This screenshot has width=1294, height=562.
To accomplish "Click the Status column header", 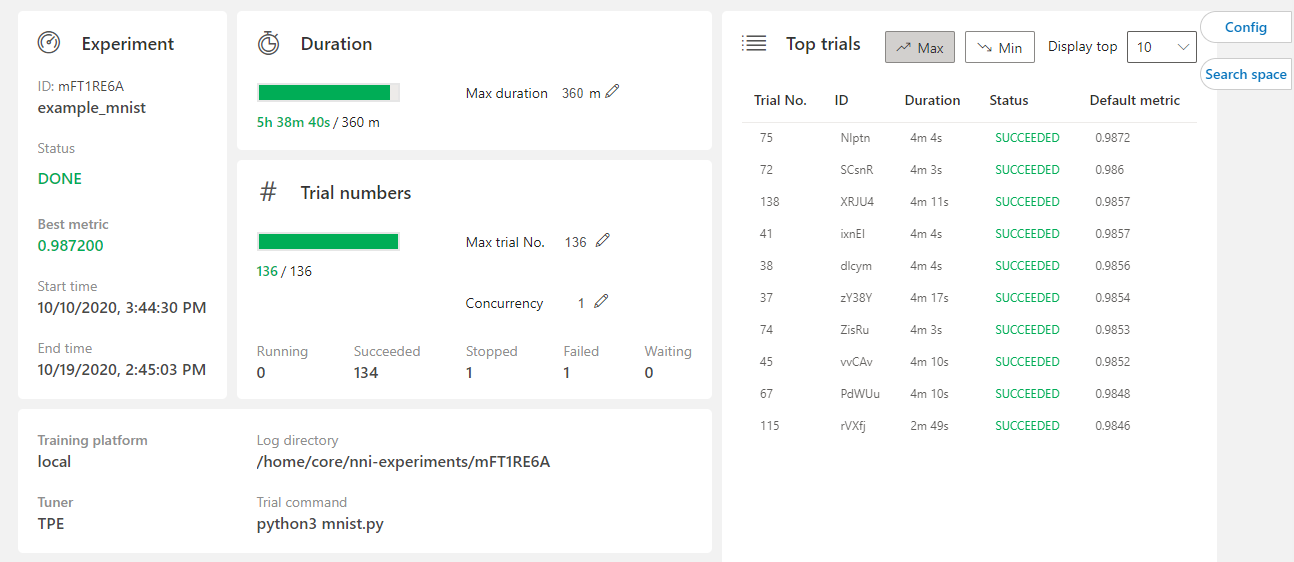I will coord(1008,100).
